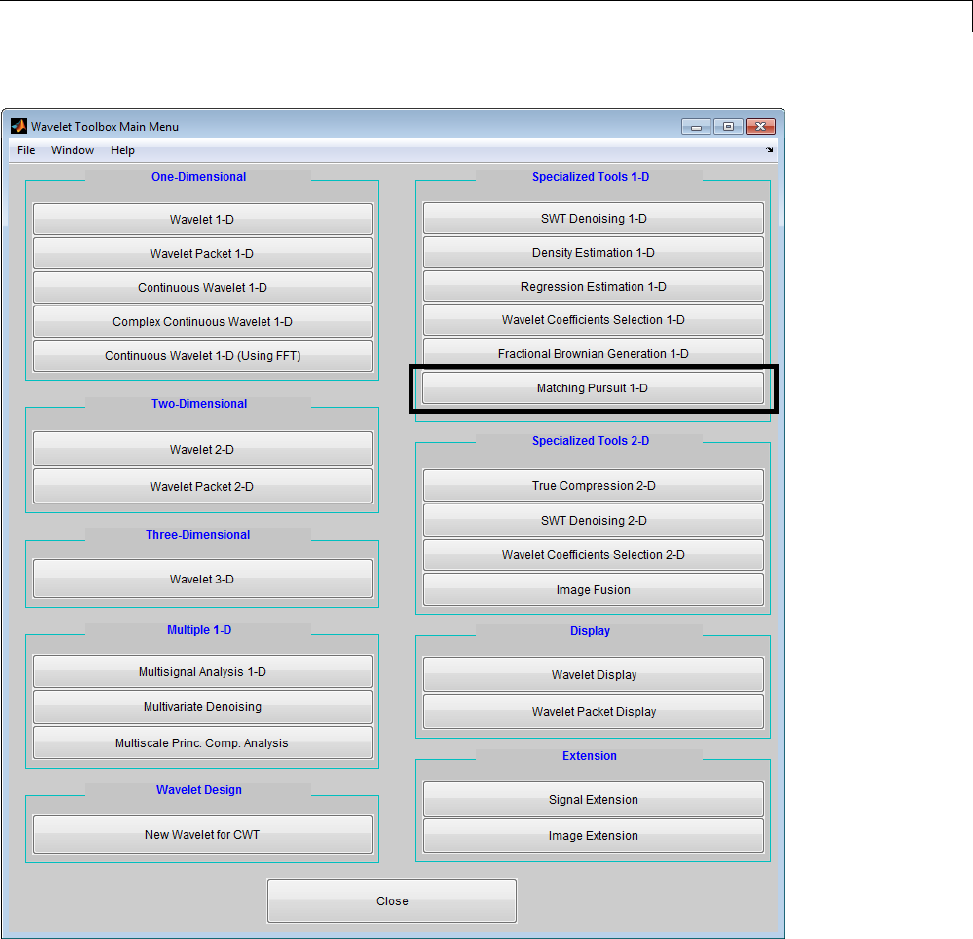The height and width of the screenshot is (939, 973).
Task: Launch Multivariate Denoising
Action: (x=202, y=706)
